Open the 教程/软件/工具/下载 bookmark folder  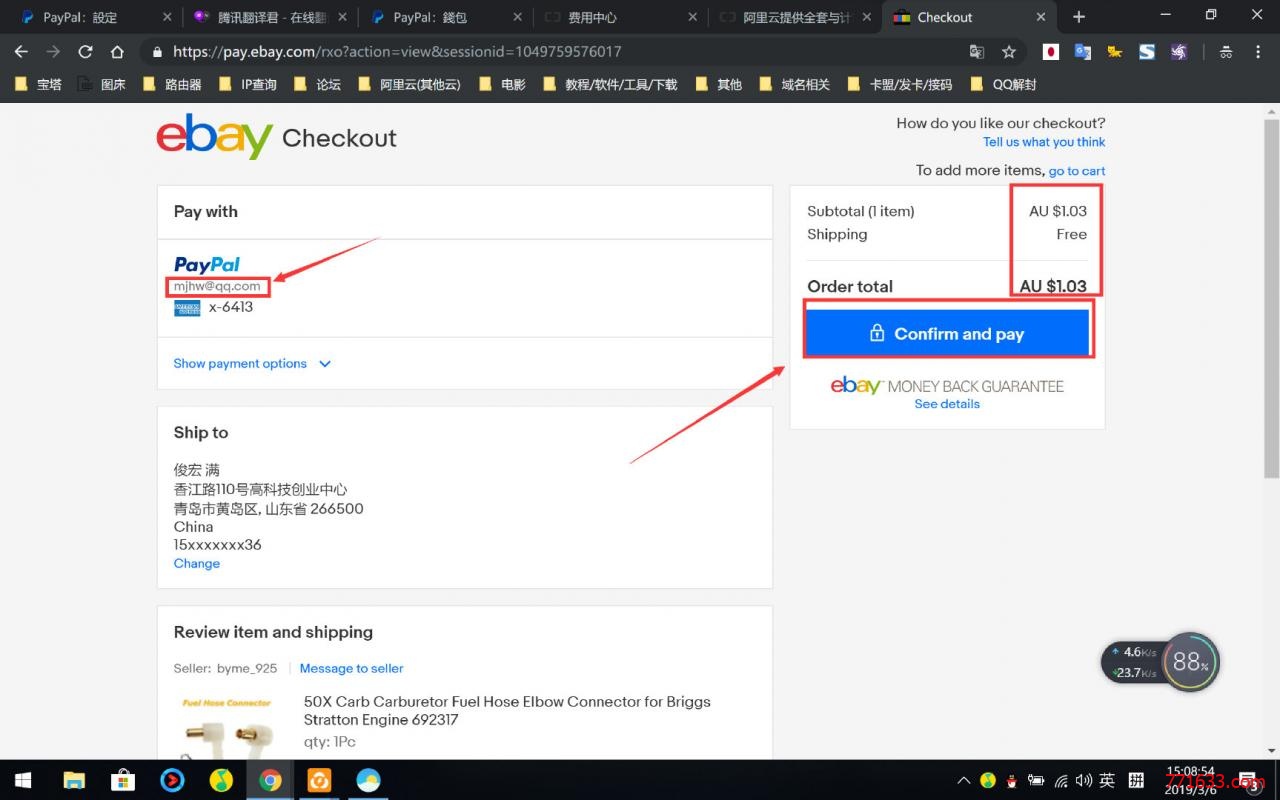(609, 85)
